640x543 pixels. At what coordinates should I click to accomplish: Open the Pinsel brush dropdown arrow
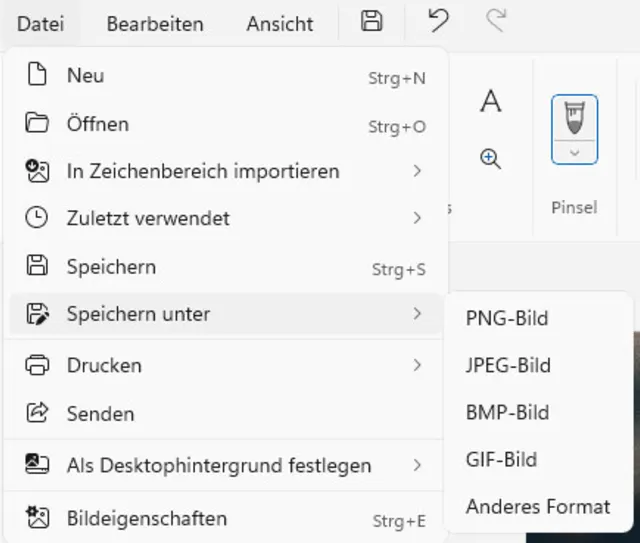coord(574,152)
